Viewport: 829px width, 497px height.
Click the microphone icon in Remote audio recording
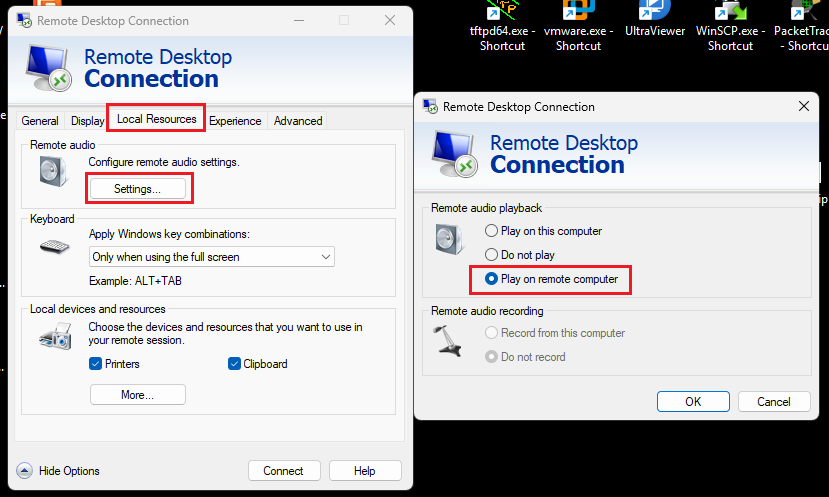447,340
